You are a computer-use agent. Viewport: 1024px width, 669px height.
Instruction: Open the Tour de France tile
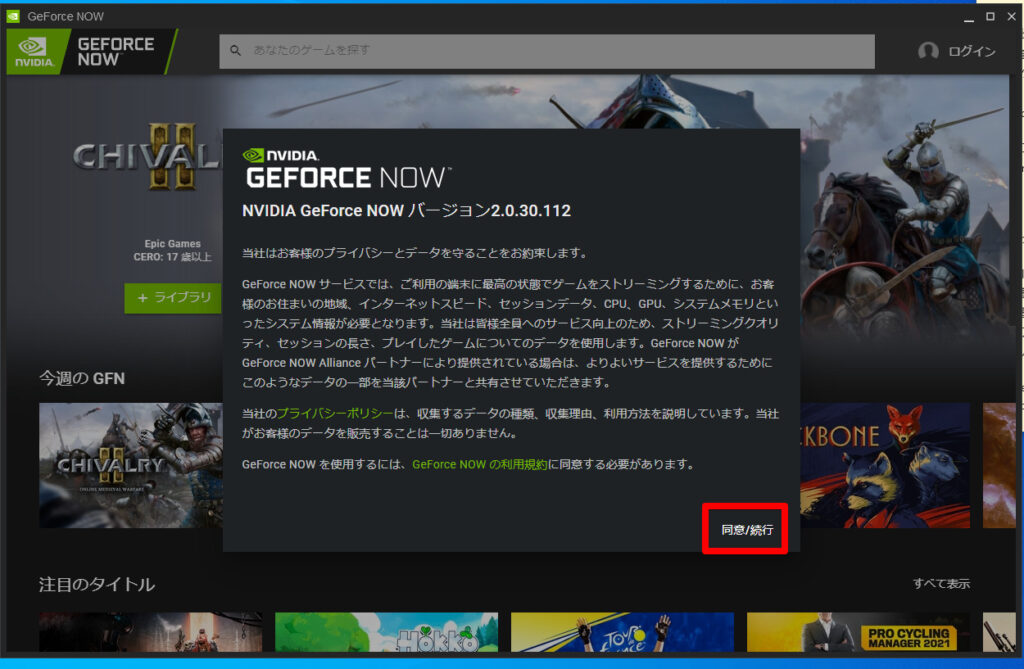(622, 632)
